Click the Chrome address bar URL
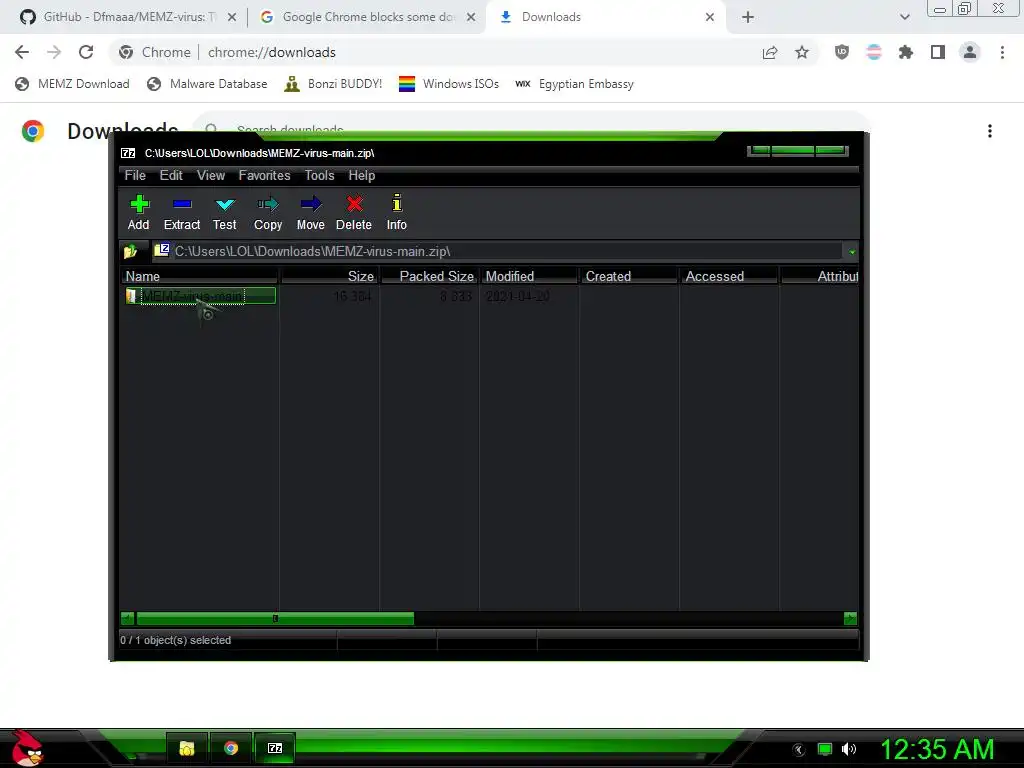1024x768 pixels. pos(272,52)
